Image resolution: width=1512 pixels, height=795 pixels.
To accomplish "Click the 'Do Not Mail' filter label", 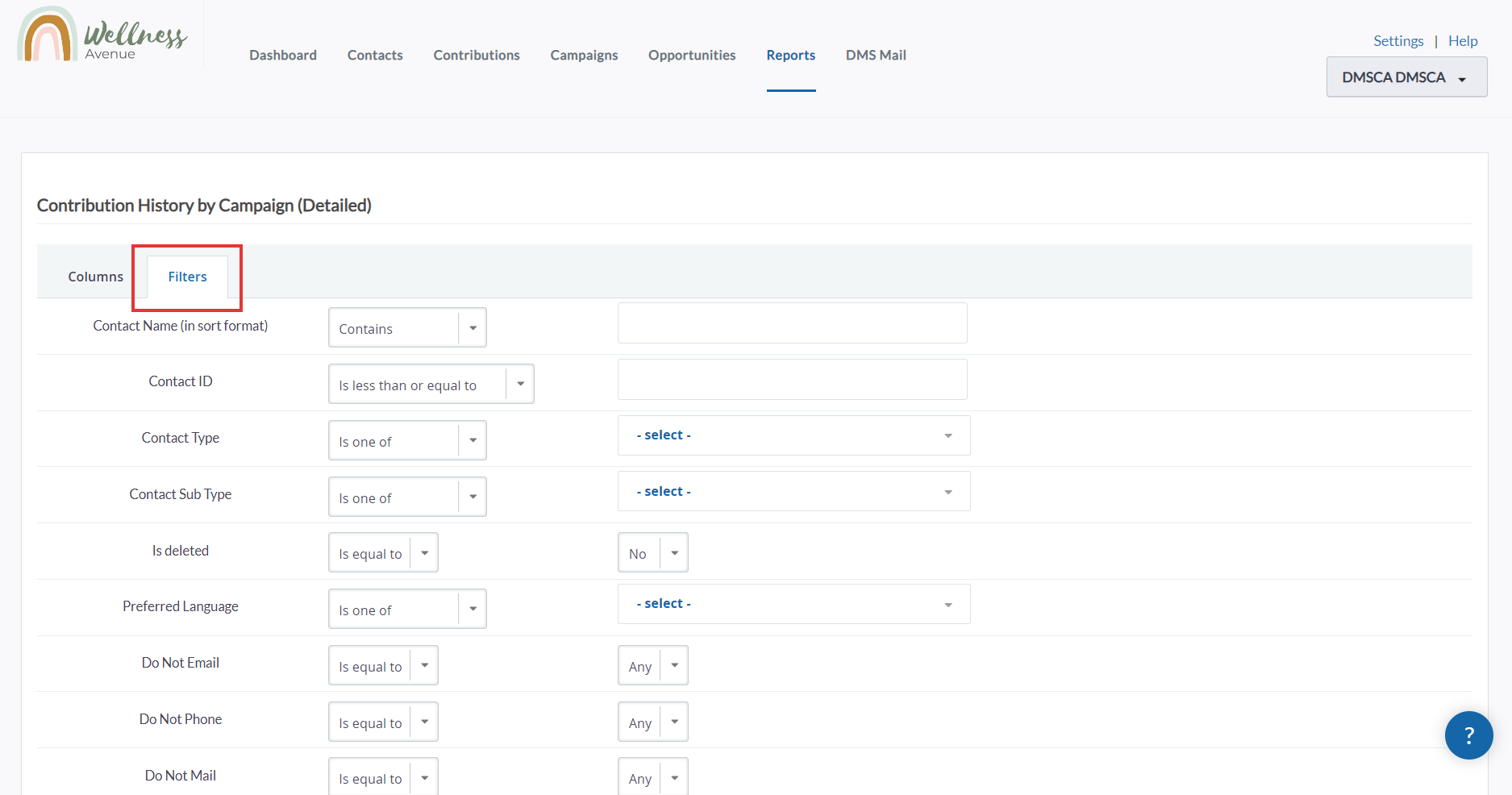I will tap(181, 776).
